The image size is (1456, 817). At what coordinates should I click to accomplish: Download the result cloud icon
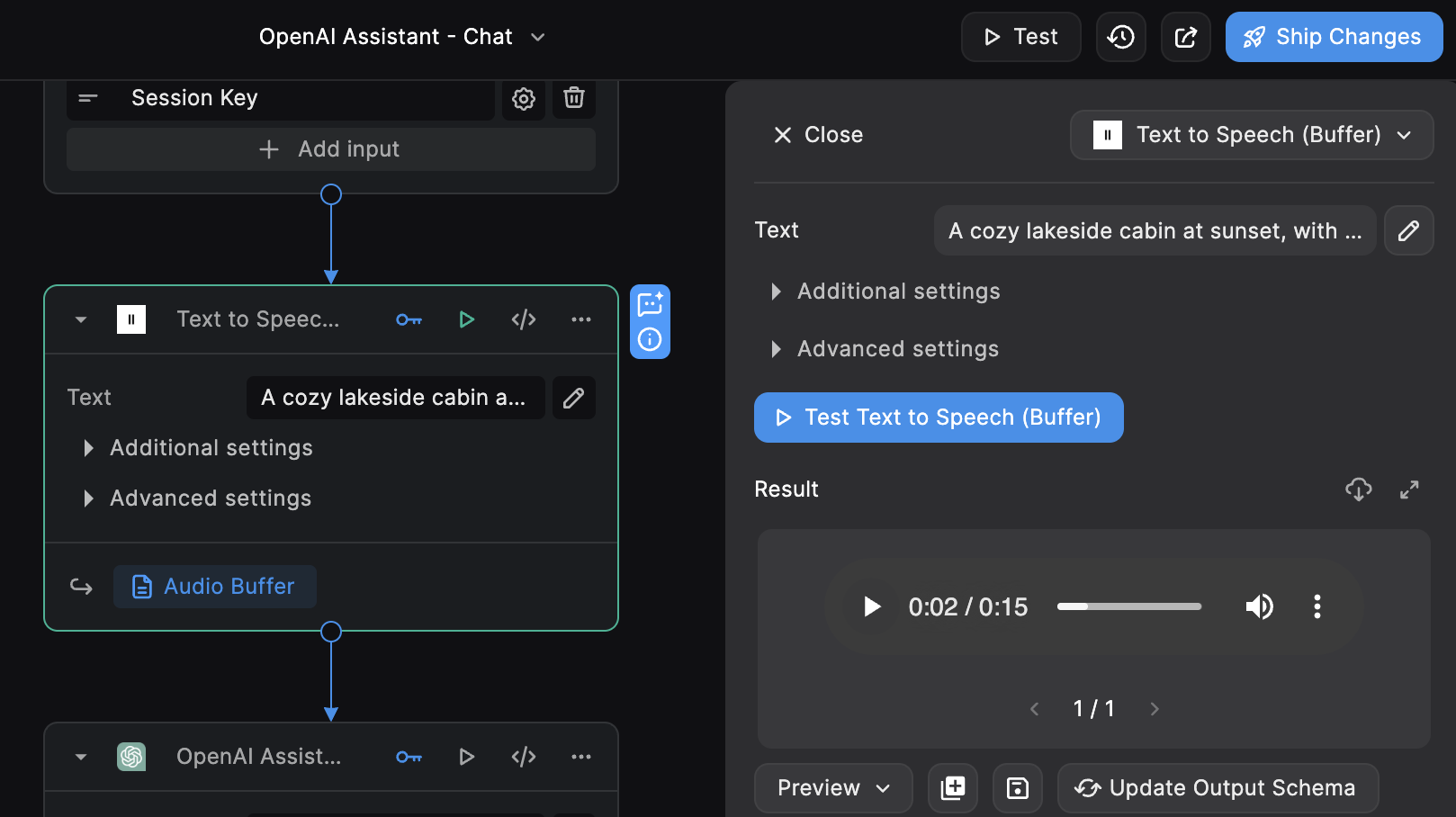(1359, 489)
